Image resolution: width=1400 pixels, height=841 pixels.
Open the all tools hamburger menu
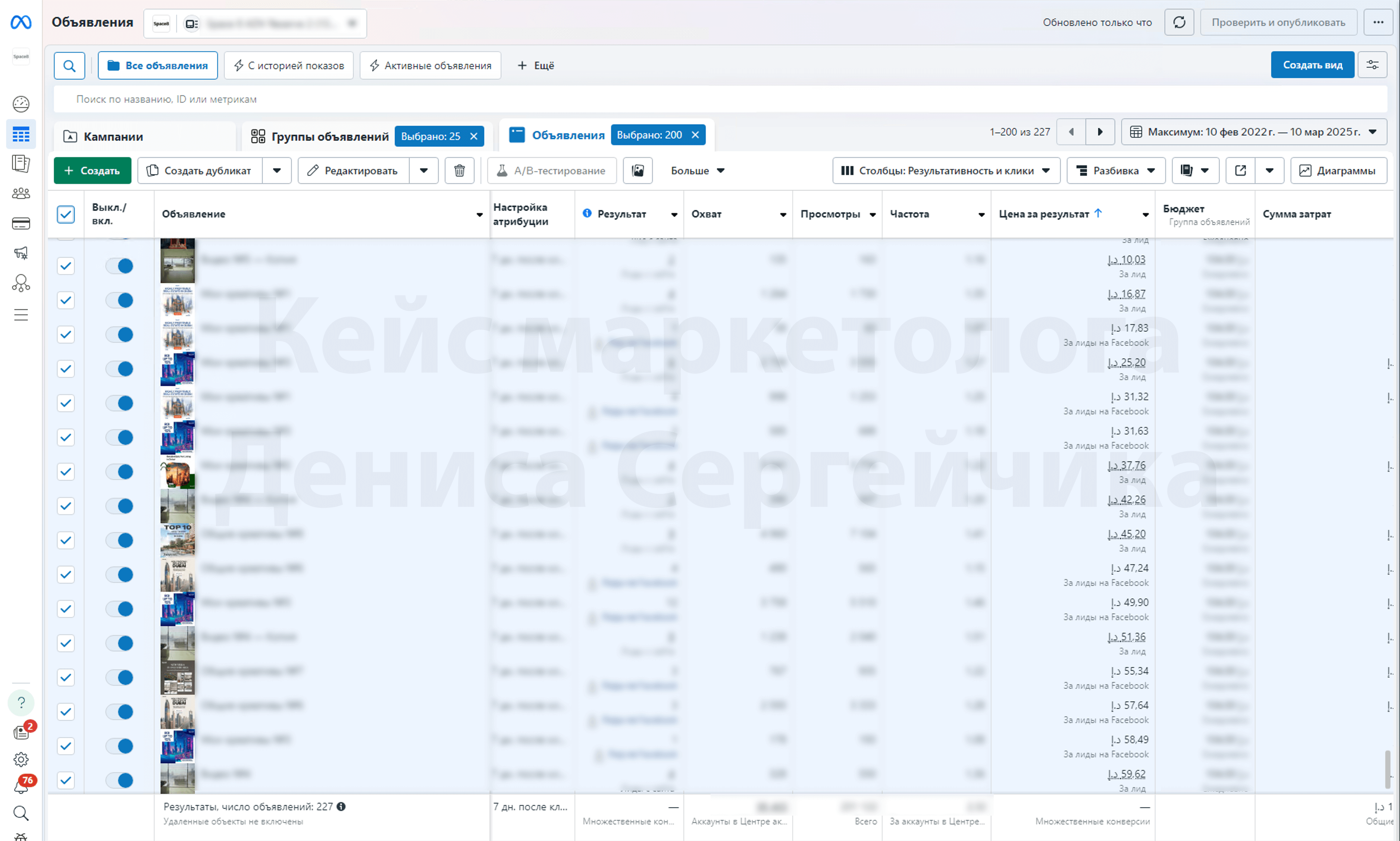click(x=21, y=314)
